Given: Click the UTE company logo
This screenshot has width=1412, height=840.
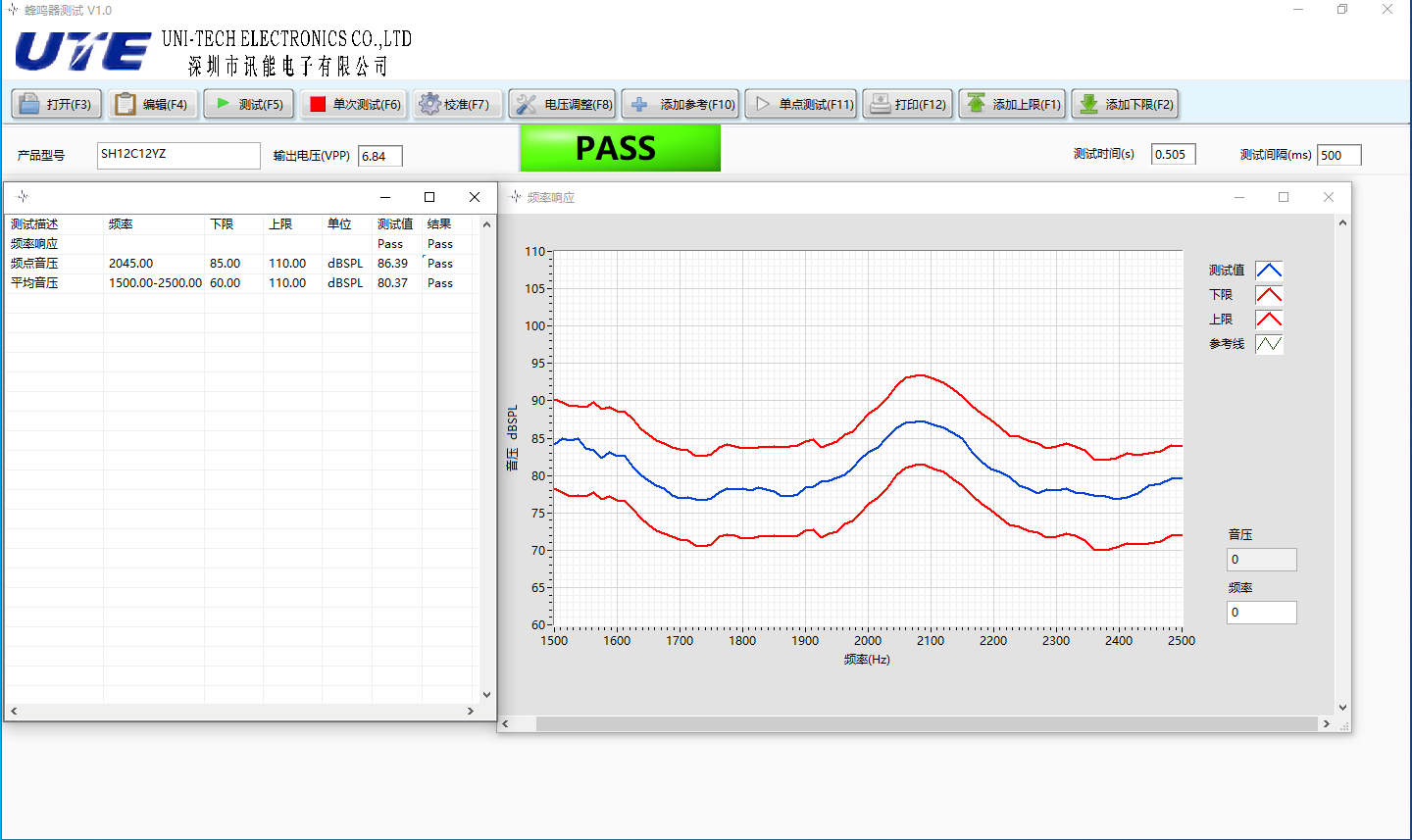Looking at the screenshot, I should tap(82, 52).
